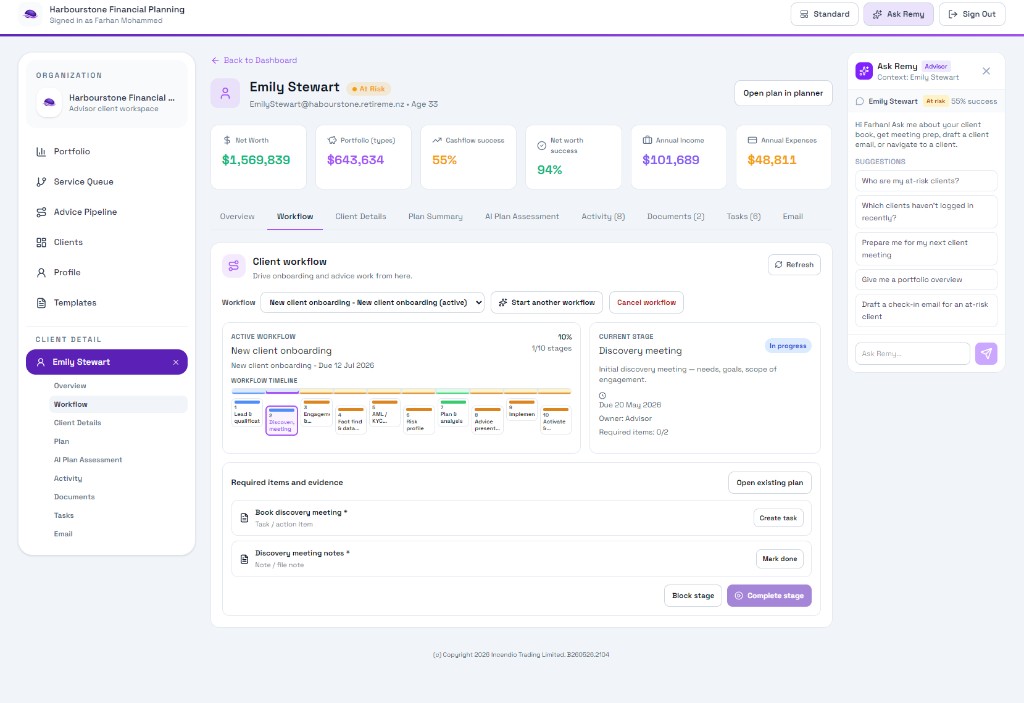
Task: Click the Book discovery meeting document icon
Action: [244, 518]
